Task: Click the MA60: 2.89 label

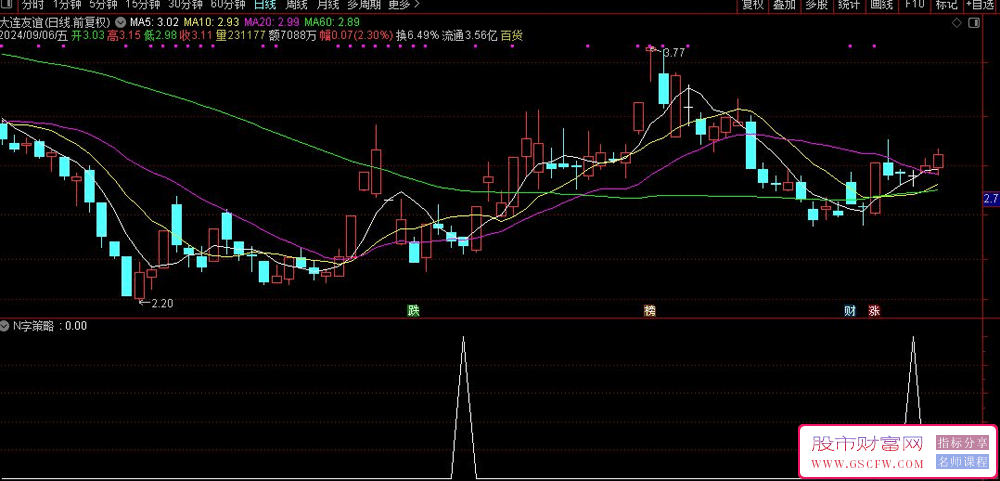Action: pyautogui.click(x=332, y=22)
